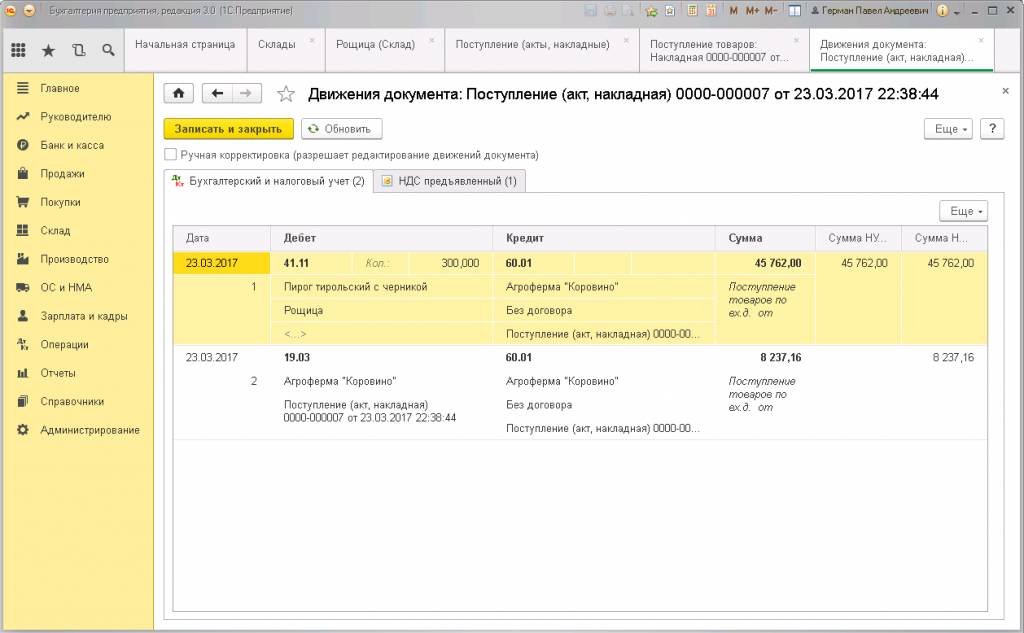Click add-to-favorites icon in title bar
The height and width of the screenshot is (633, 1024).
(651, 10)
